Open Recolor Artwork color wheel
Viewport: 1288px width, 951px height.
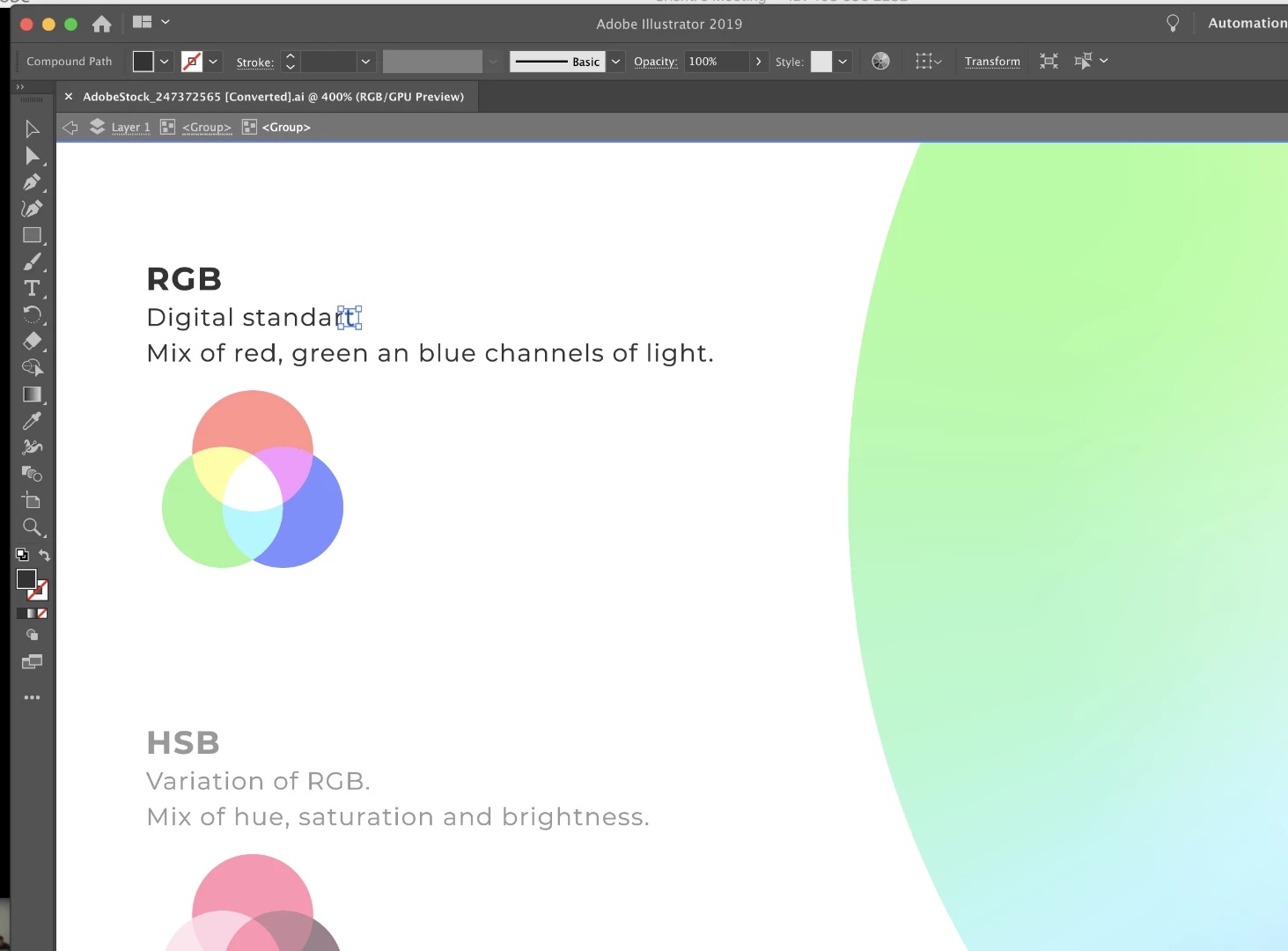880,61
